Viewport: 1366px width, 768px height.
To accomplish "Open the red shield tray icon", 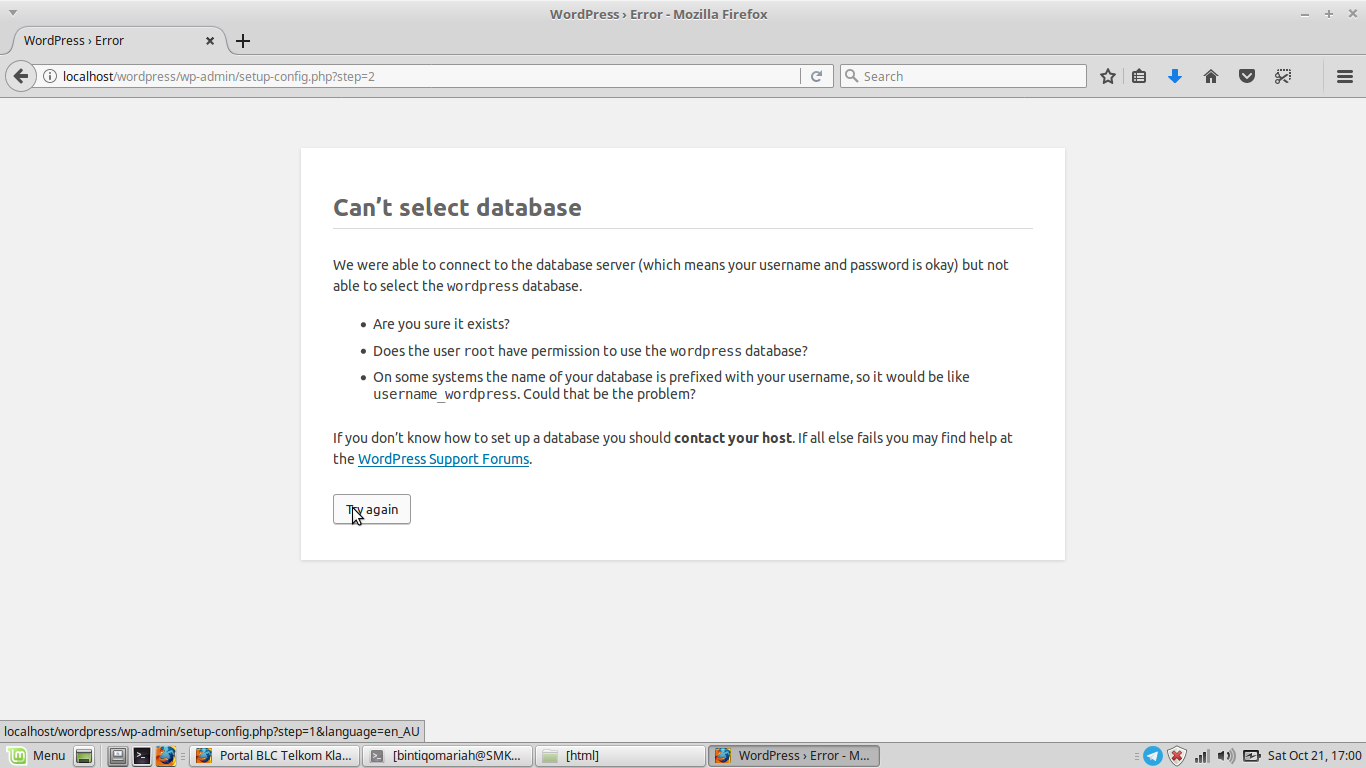I will [1178, 756].
